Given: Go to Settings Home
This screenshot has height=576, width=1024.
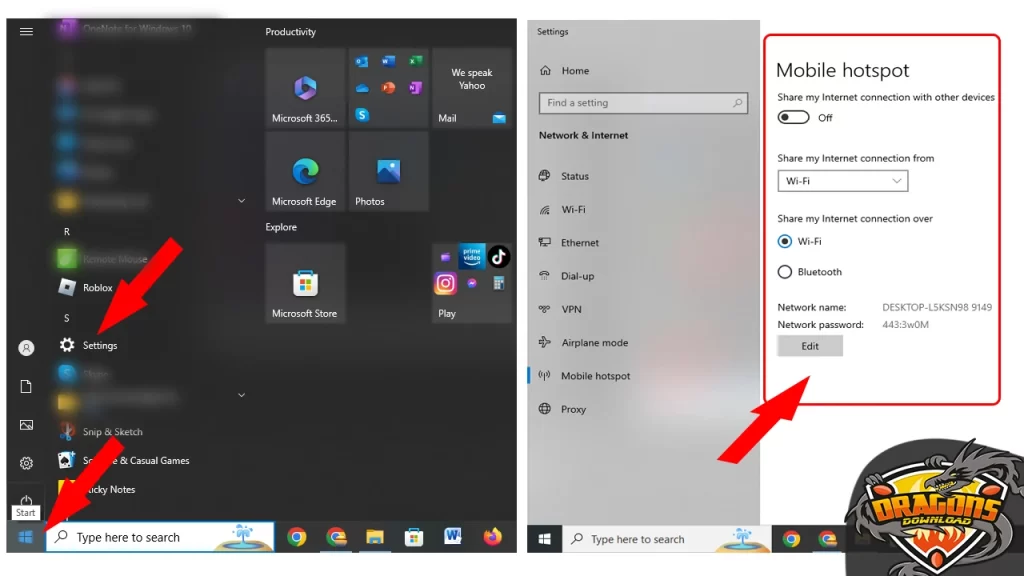Looking at the screenshot, I should click(574, 71).
